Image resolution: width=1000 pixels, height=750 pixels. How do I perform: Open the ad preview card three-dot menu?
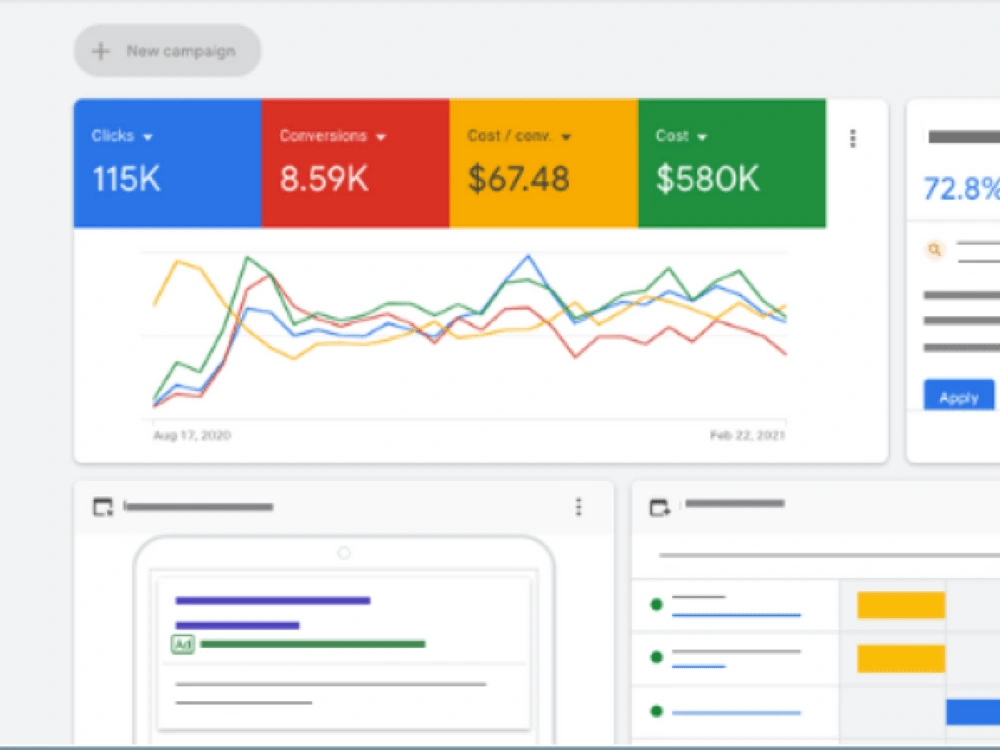tap(578, 507)
